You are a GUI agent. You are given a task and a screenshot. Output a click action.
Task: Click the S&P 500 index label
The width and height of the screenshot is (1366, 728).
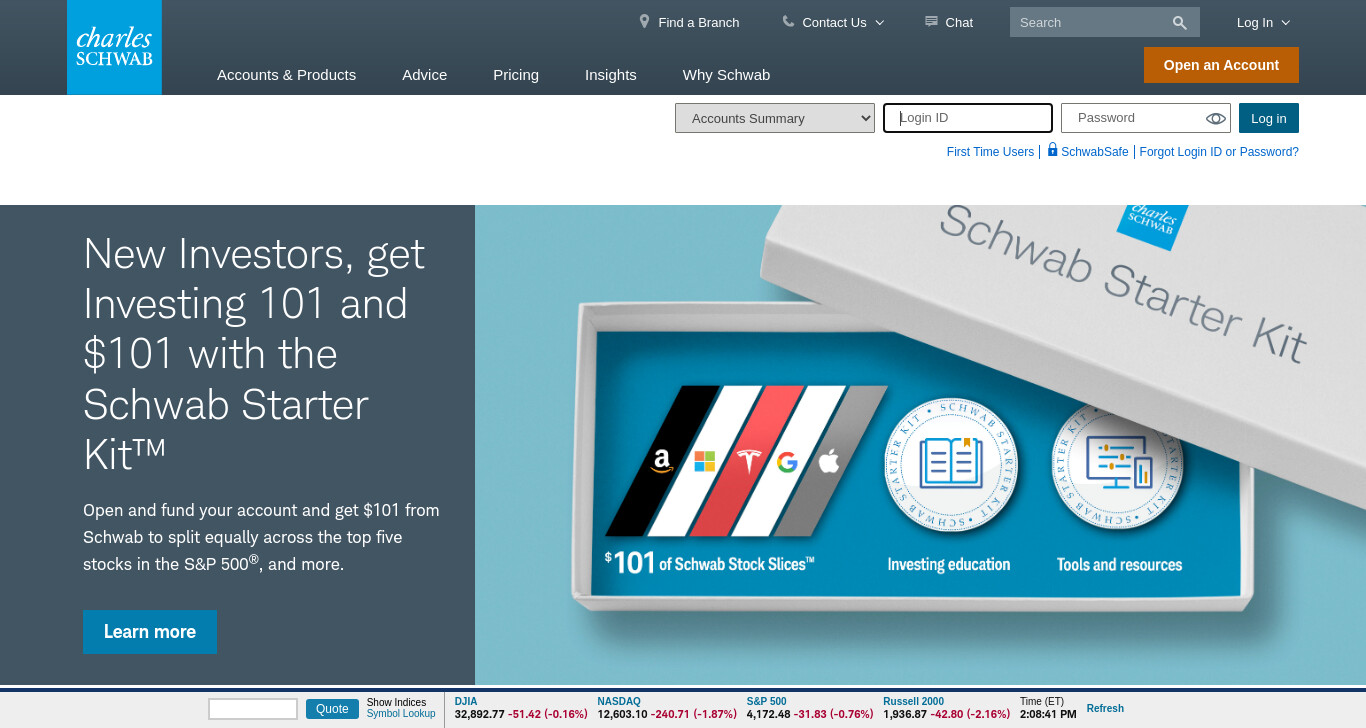[767, 702]
